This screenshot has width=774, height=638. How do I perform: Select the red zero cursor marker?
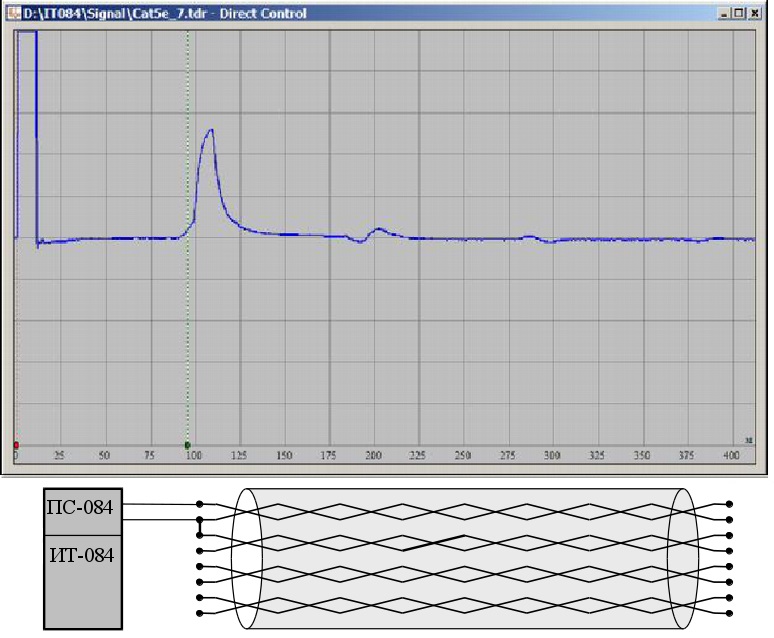pyautogui.click(x=16, y=445)
